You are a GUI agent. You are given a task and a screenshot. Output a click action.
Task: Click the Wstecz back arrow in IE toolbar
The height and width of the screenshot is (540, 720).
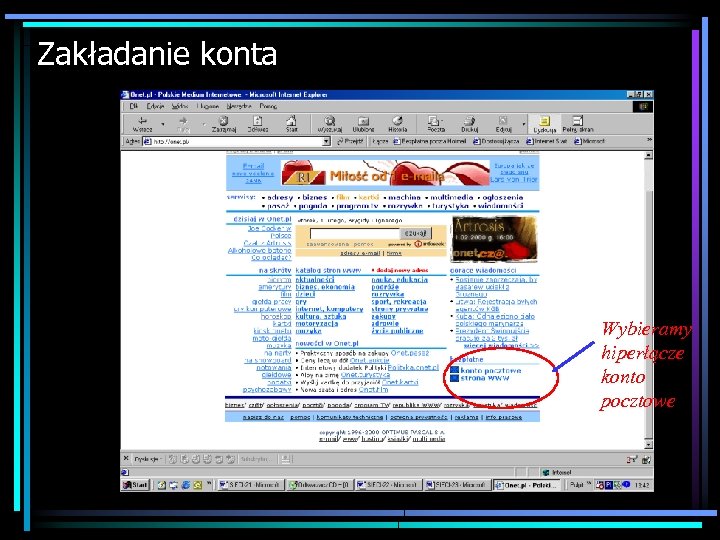pyautogui.click(x=142, y=124)
